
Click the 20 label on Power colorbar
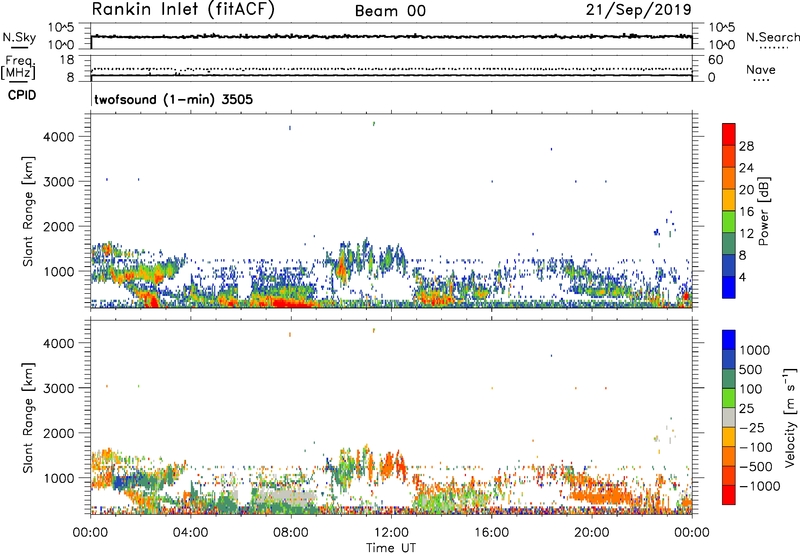[746, 190]
